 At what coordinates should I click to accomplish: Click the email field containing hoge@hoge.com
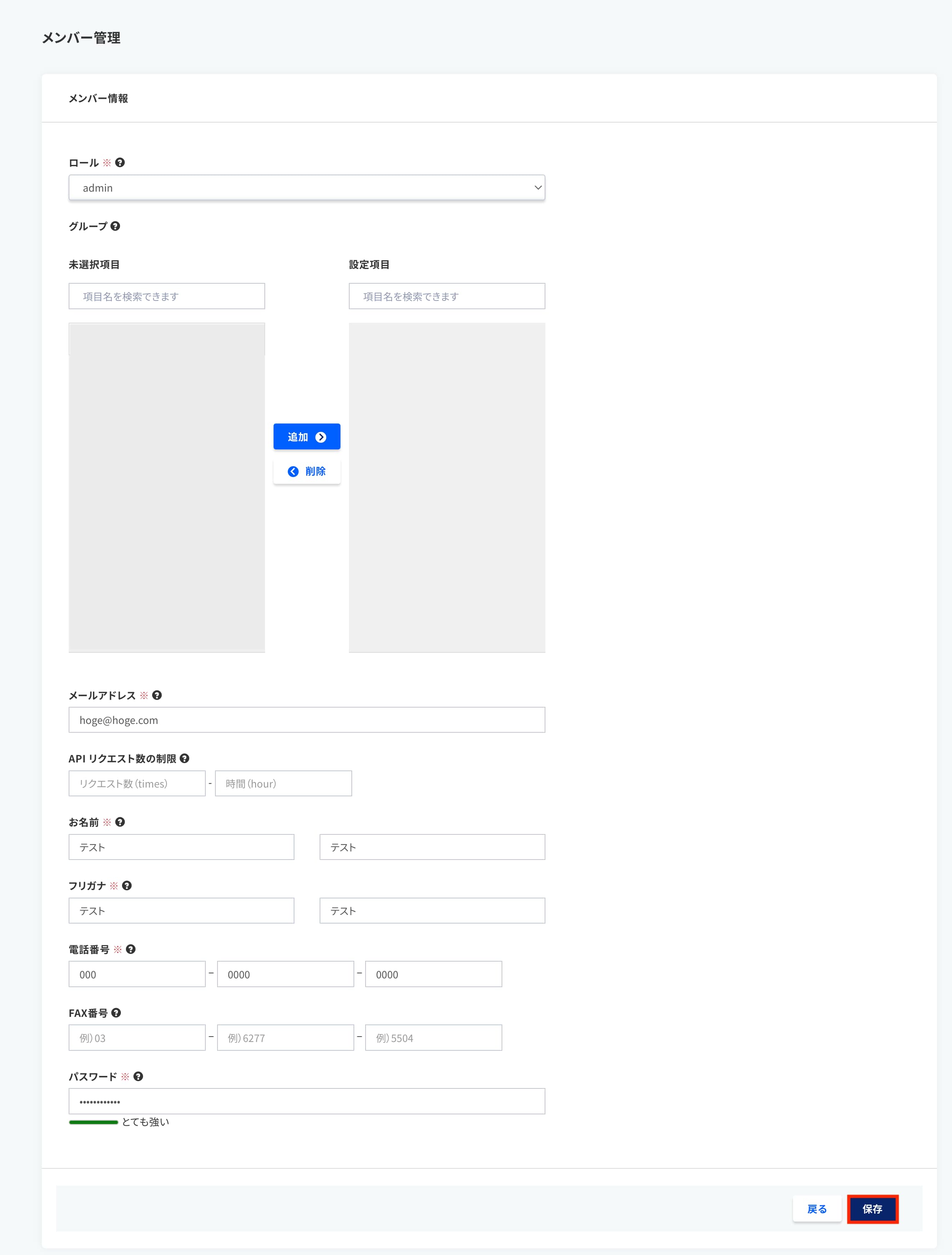click(x=307, y=719)
